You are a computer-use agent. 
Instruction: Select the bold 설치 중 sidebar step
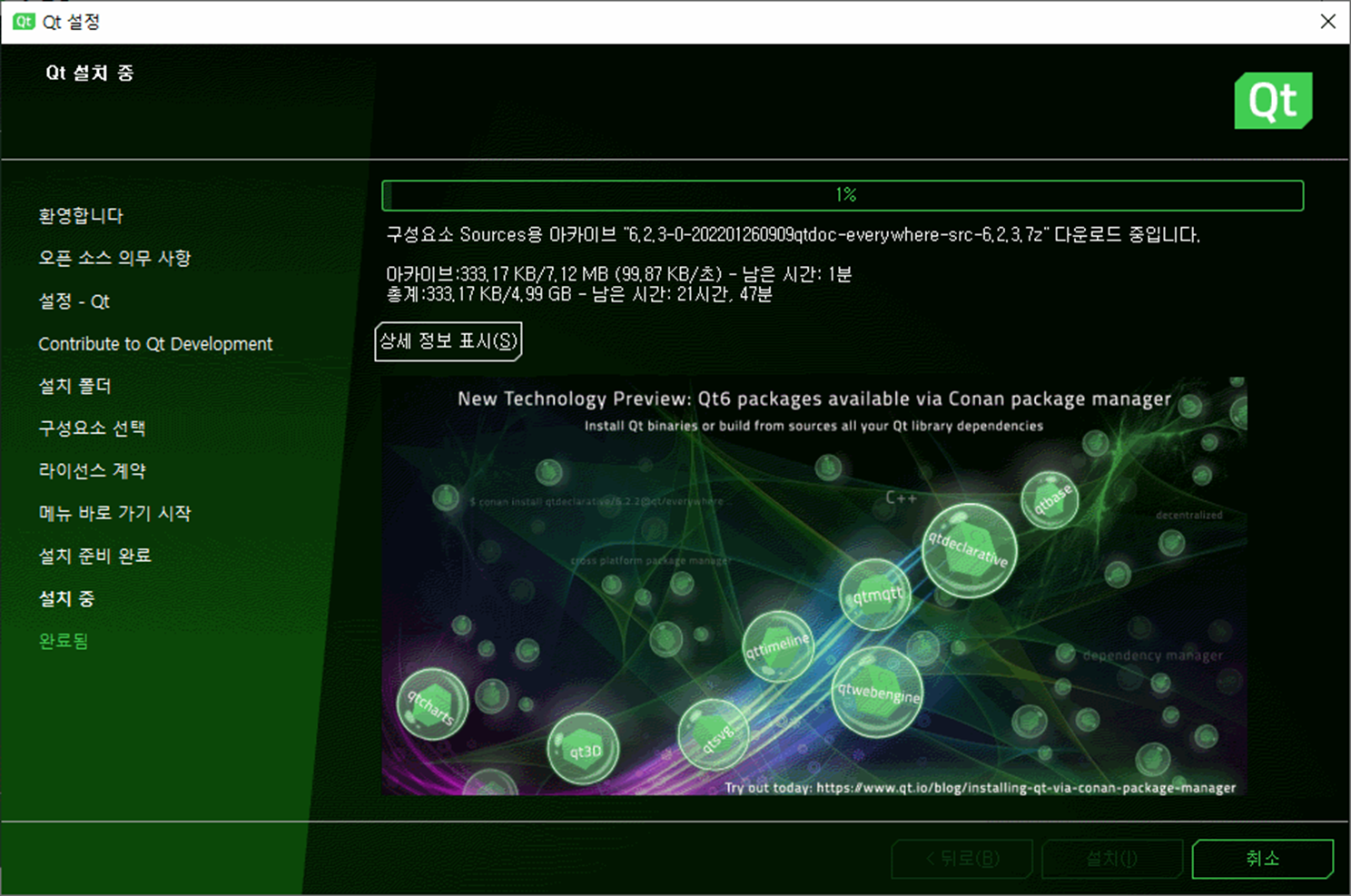point(66,598)
